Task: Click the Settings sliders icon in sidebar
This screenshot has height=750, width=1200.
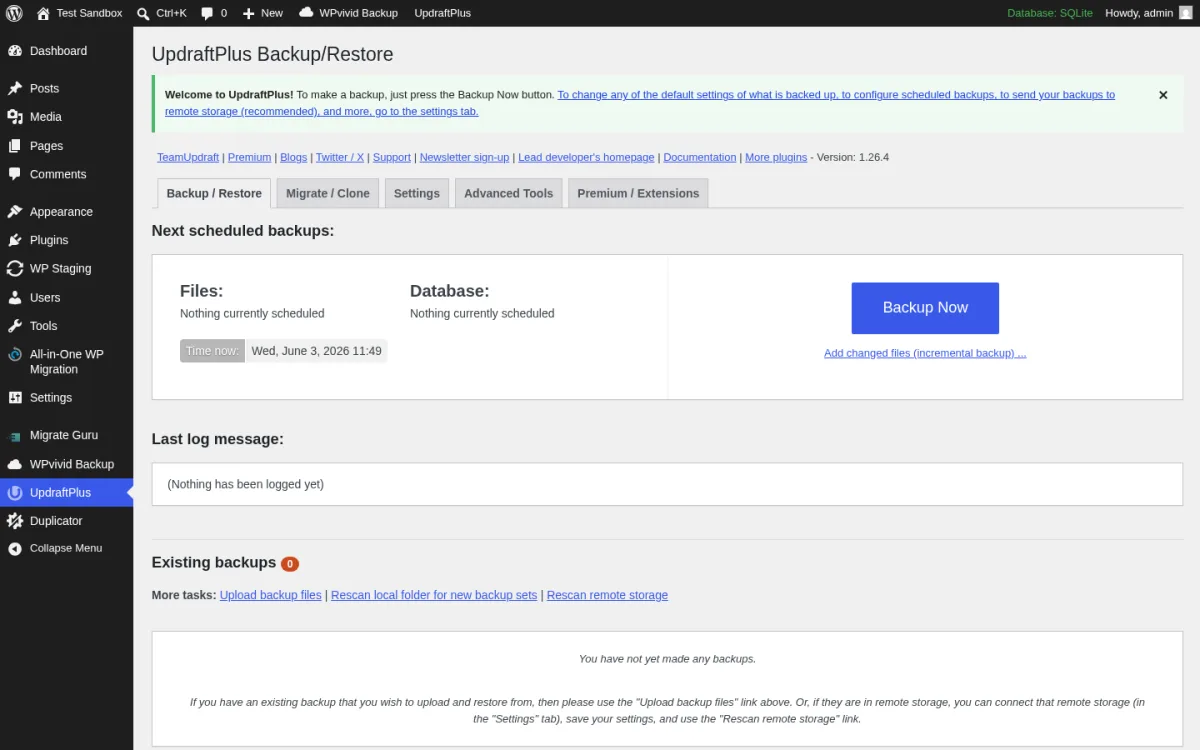Action: coord(15,398)
